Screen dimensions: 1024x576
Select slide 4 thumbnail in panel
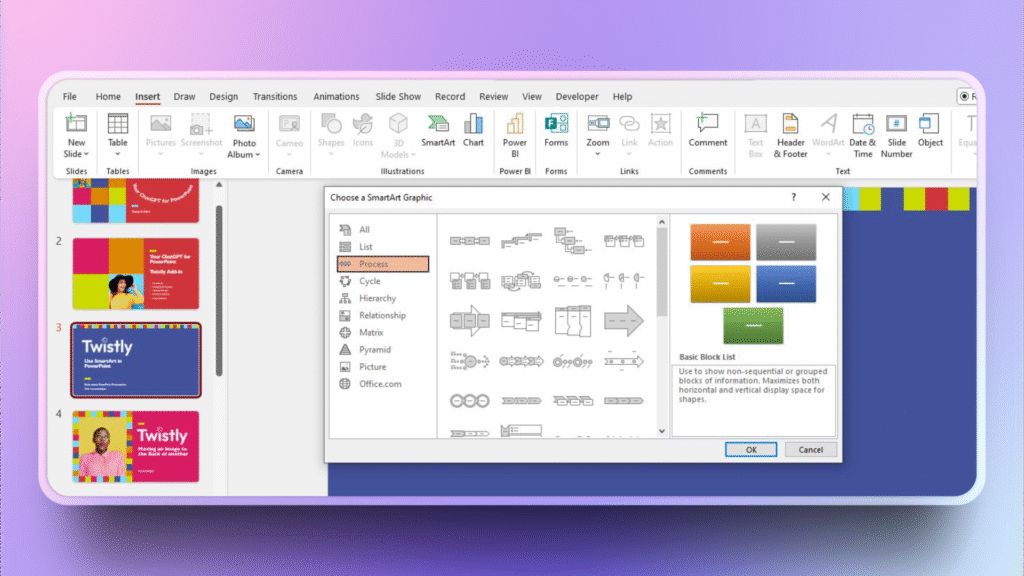pyautogui.click(x=135, y=445)
